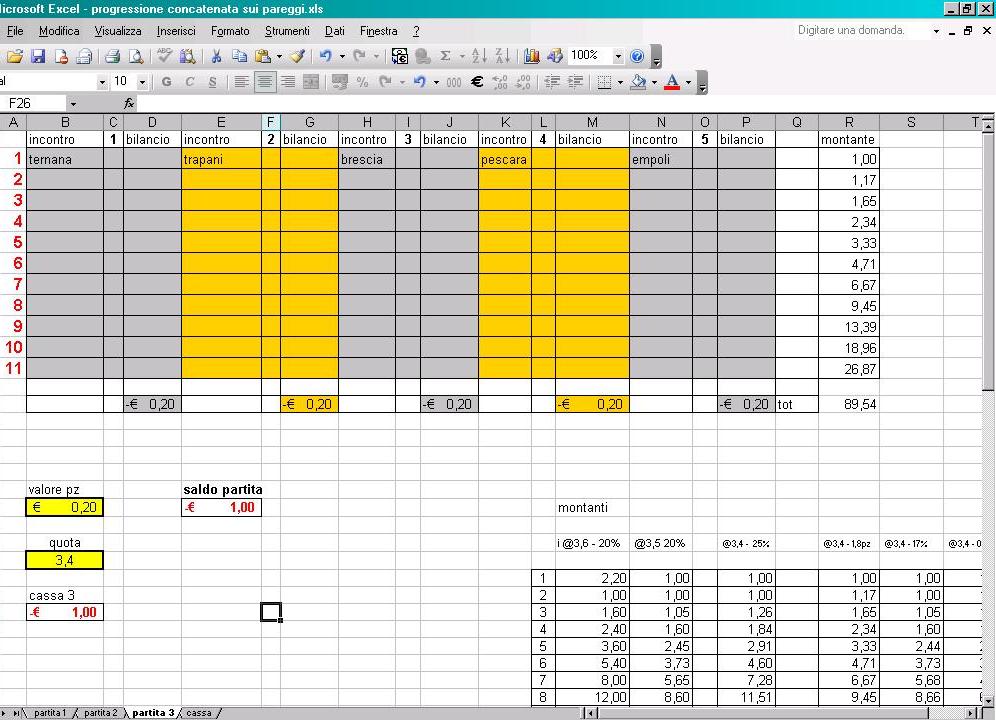This screenshot has height=720, width=996.
Task: Open the Chart Wizard
Action: coord(531,57)
